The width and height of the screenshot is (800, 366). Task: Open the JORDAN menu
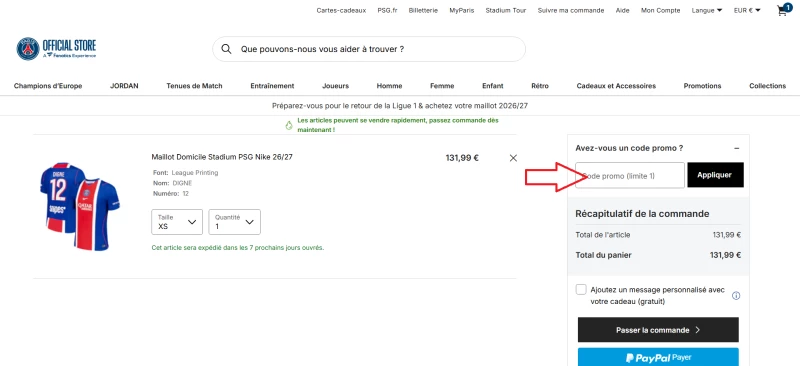click(124, 86)
